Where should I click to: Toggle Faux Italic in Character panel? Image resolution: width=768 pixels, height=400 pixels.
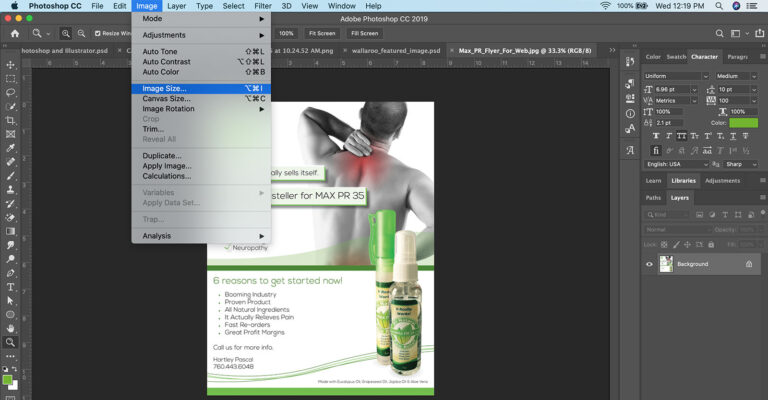point(669,136)
